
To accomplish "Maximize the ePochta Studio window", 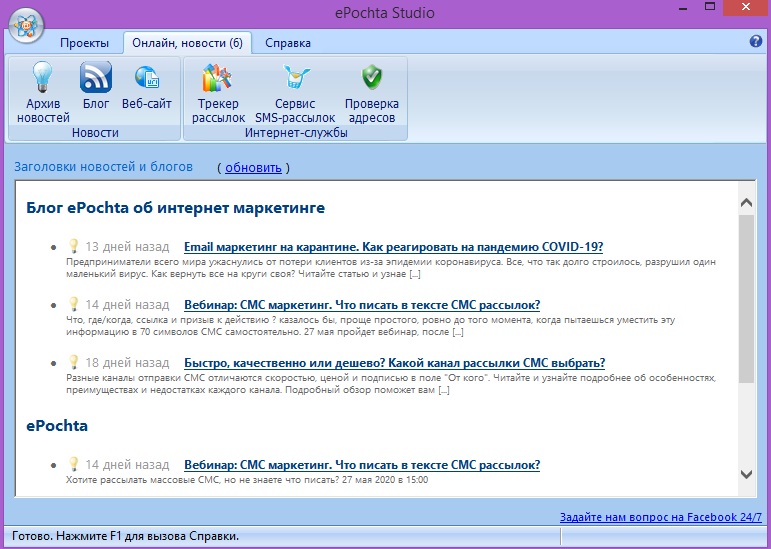I will point(710,6).
